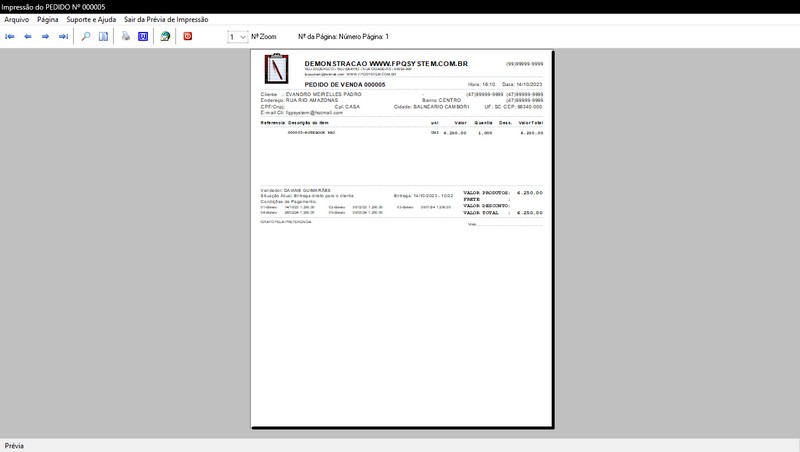Click the UF: SC CEP: 88340-000 text

(513, 107)
